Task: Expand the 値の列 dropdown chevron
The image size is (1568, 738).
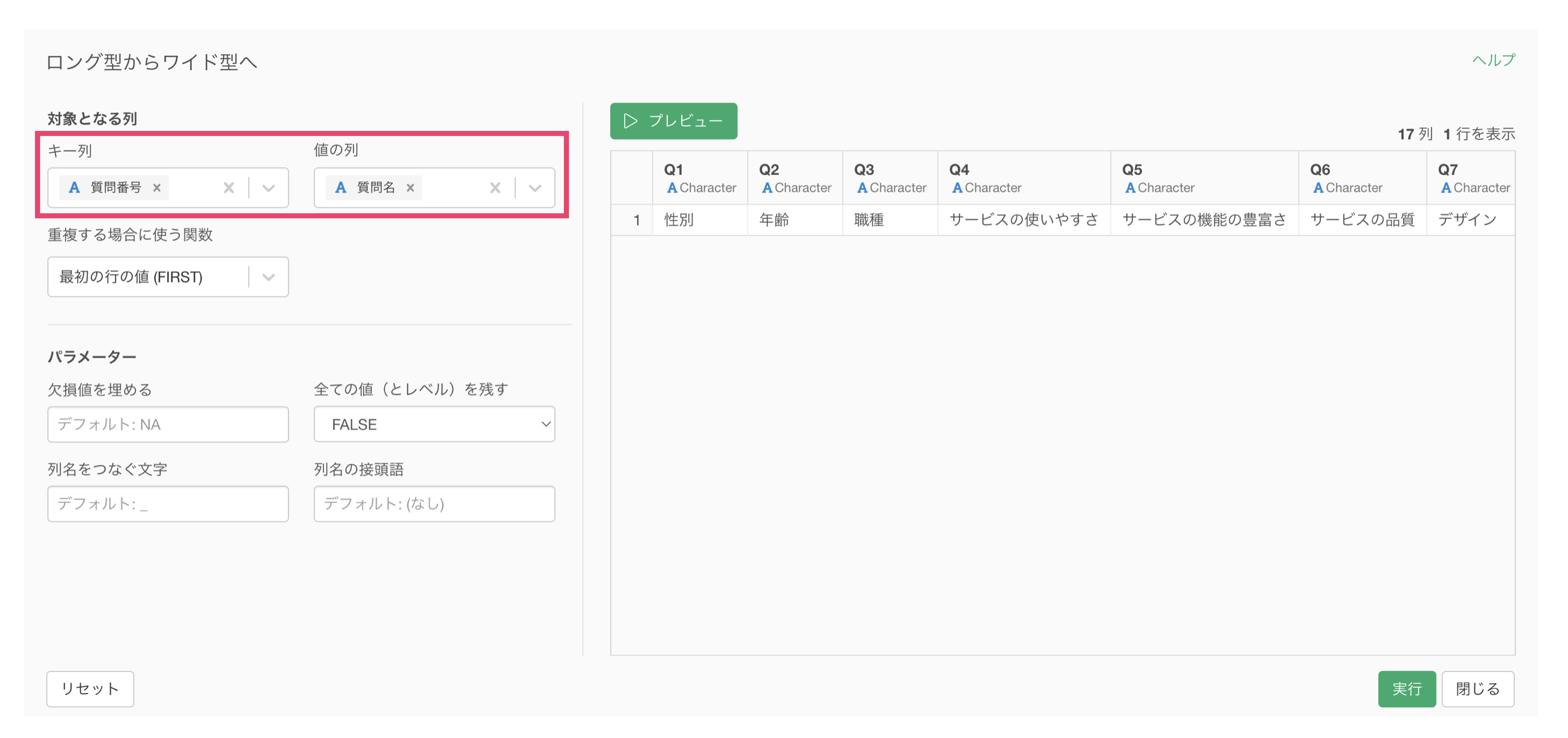Action: [x=535, y=188]
